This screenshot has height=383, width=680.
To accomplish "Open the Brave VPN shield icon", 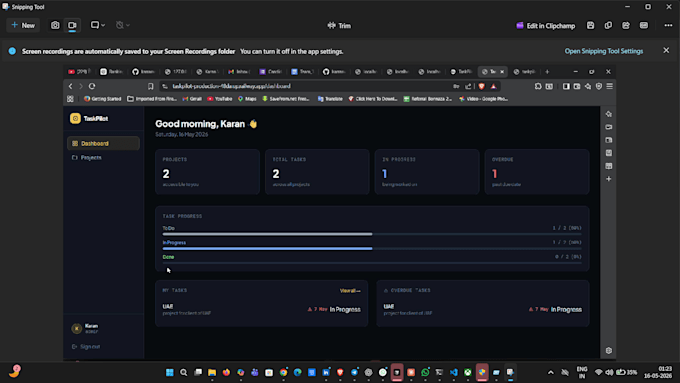I will coord(599,86).
